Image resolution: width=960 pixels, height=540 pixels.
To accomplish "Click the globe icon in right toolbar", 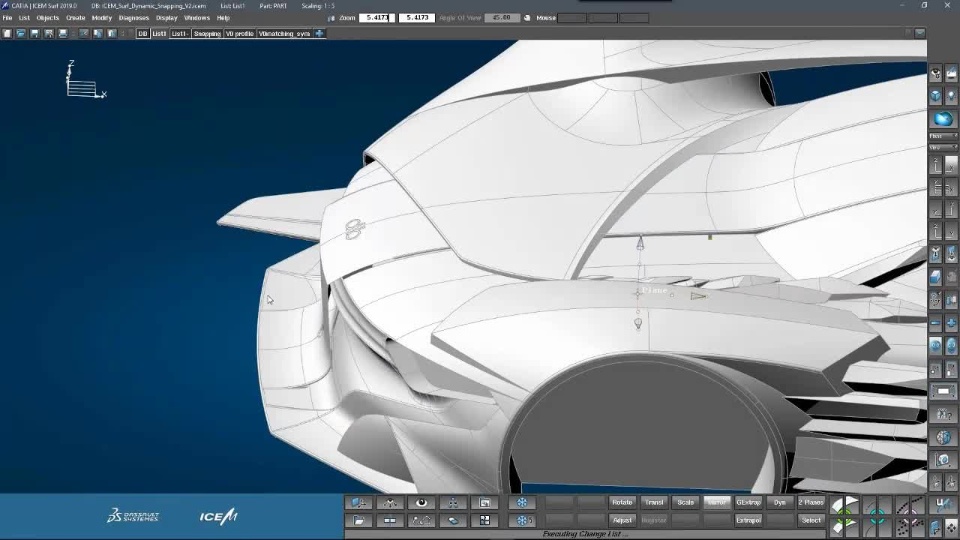I will (943, 437).
